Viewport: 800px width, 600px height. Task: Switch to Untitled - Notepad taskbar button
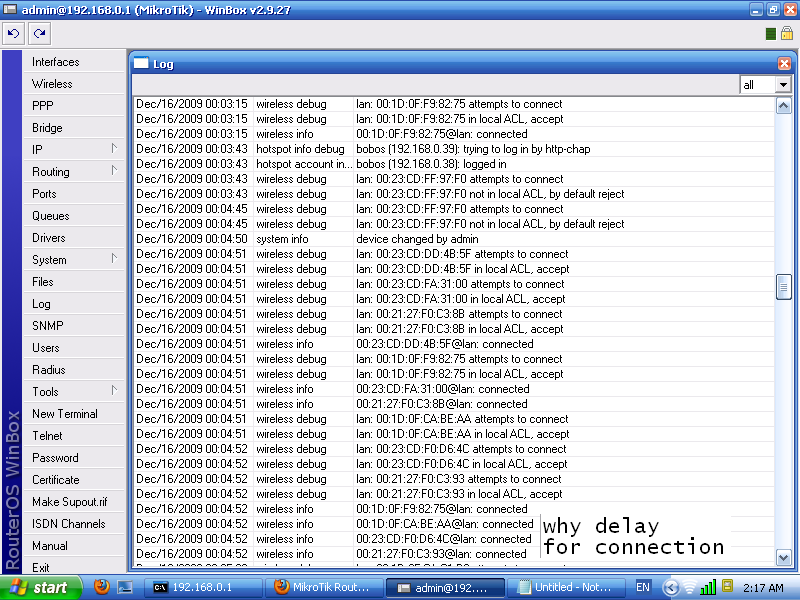[566, 587]
